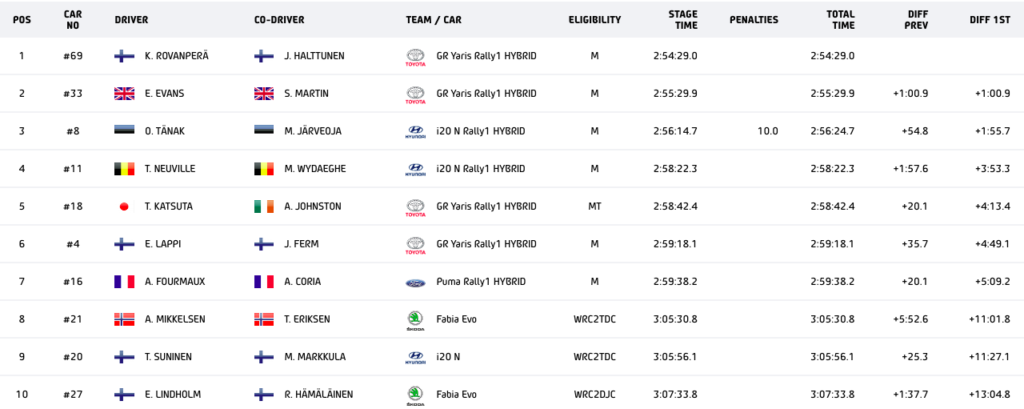Click the DRIVER column header
The height and width of the screenshot is (409, 1024).
click(132, 20)
